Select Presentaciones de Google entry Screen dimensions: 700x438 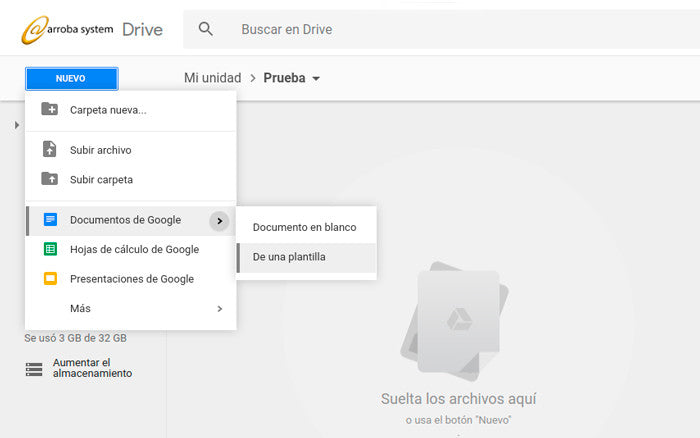click(x=131, y=279)
